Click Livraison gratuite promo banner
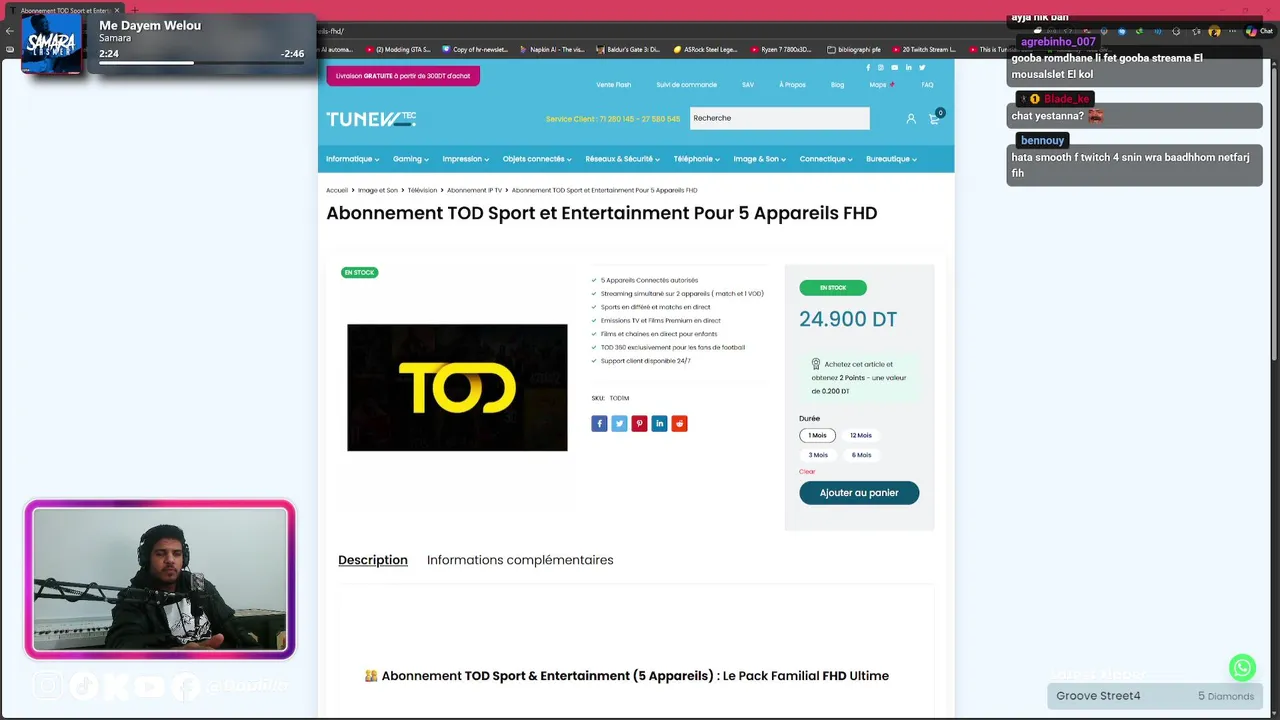Viewport: 1280px width, 720px height. [x=403, y=76]
